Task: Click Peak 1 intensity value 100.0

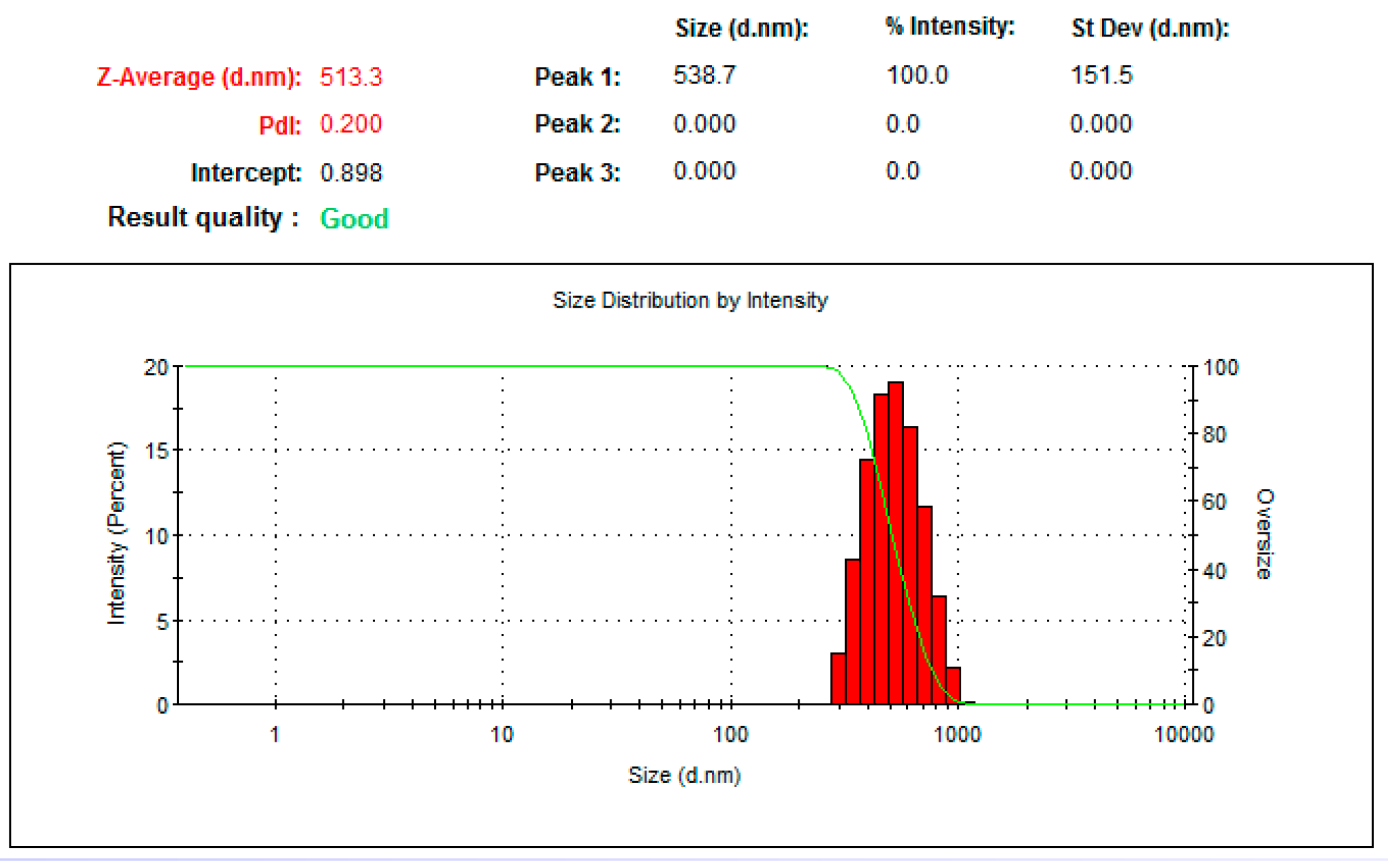Action: (917, 75)
